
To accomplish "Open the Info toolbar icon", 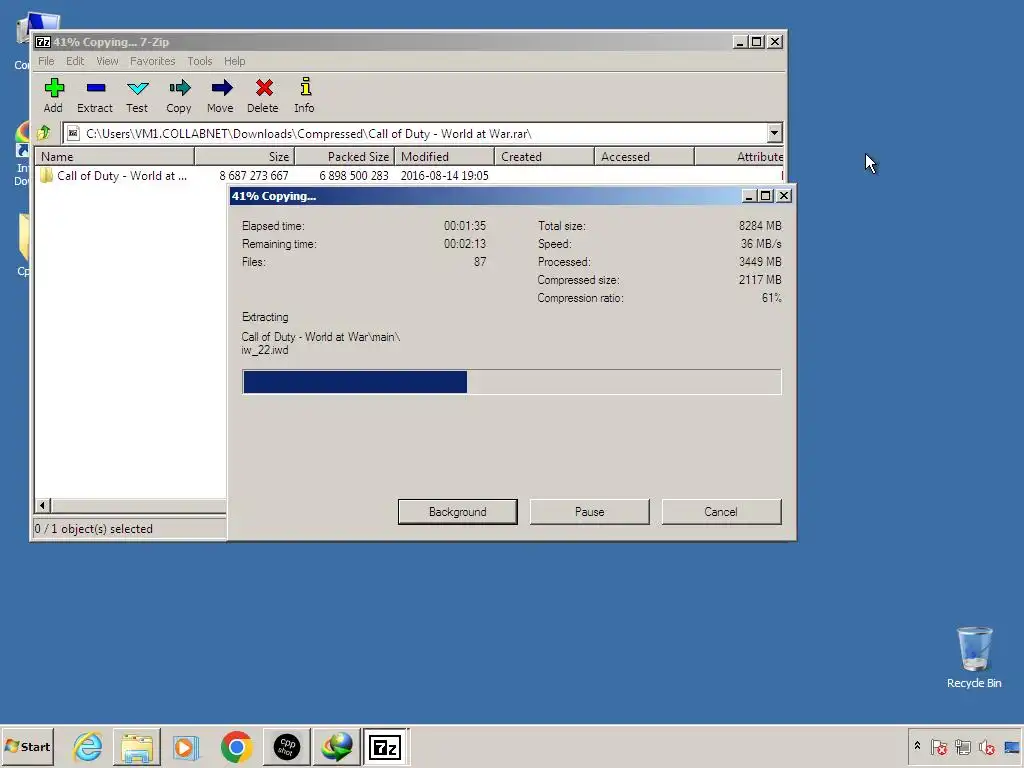I will [305, 87].
